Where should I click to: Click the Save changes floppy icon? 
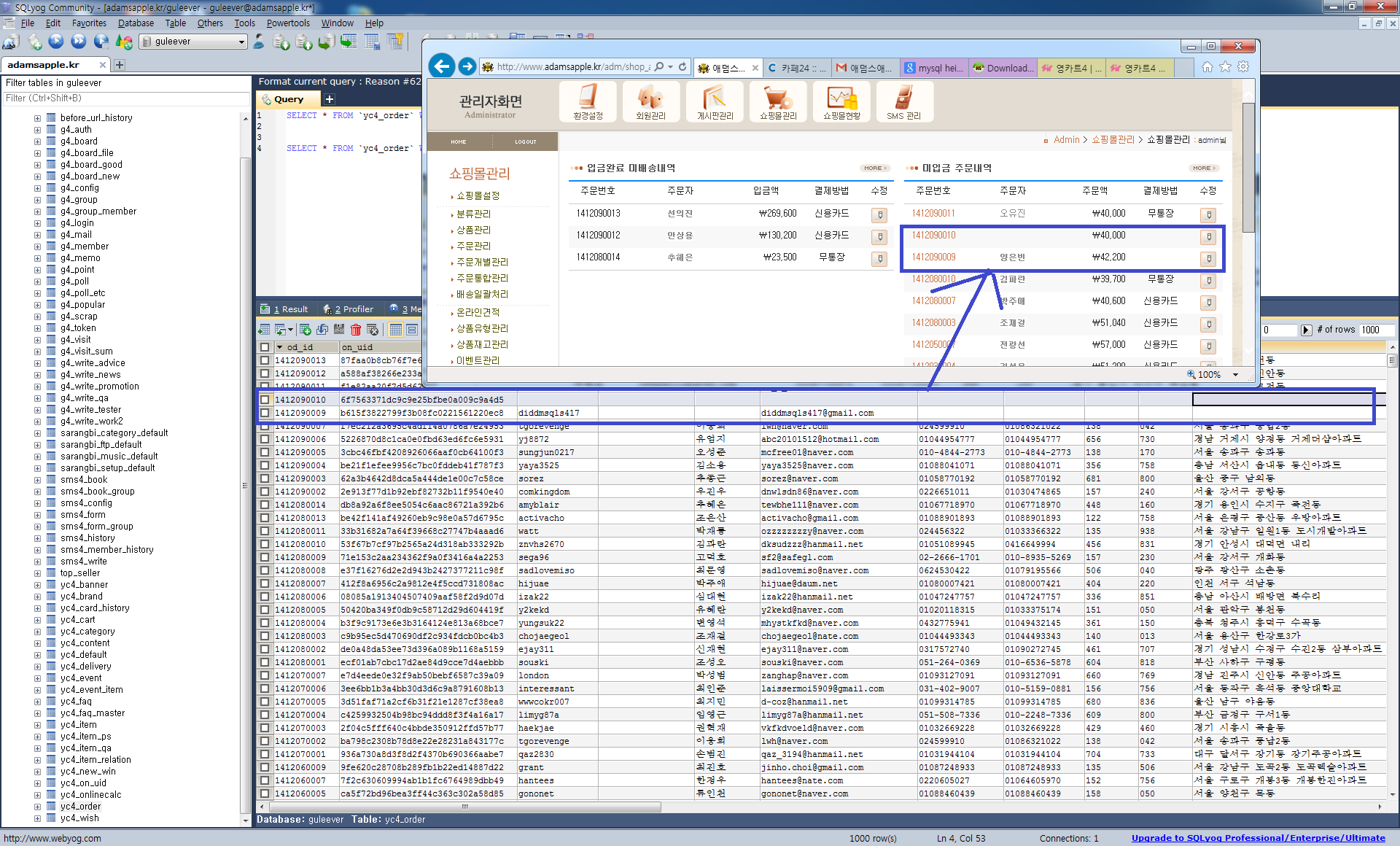point(339,330)
